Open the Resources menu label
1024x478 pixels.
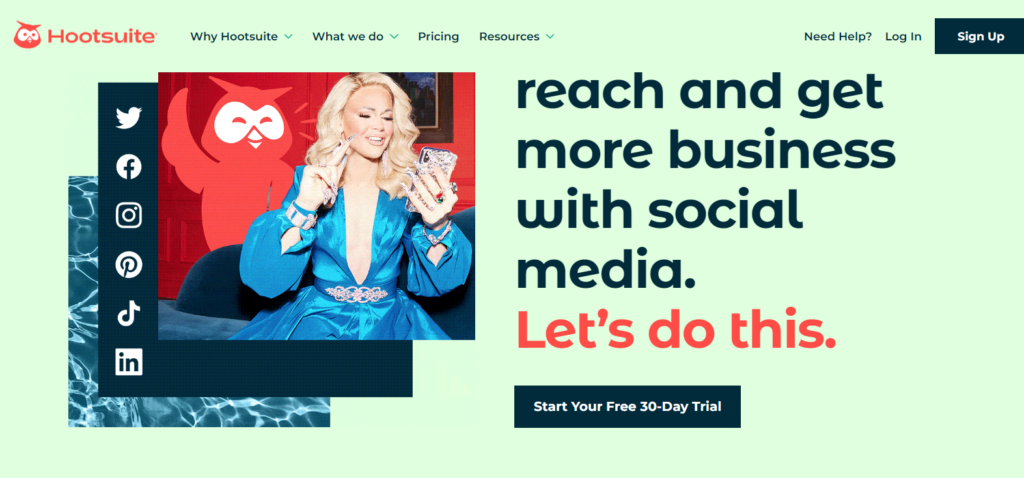[x=509, y=37]
